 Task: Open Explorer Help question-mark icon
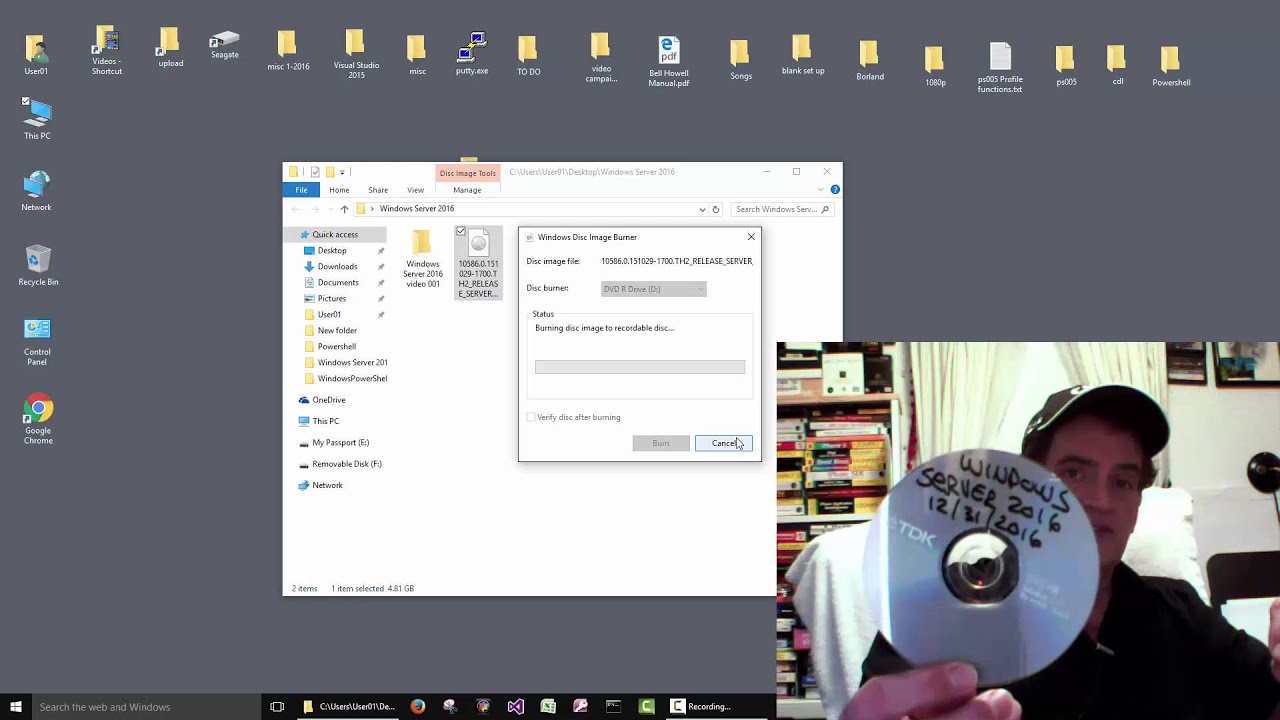tap(835, 190)
